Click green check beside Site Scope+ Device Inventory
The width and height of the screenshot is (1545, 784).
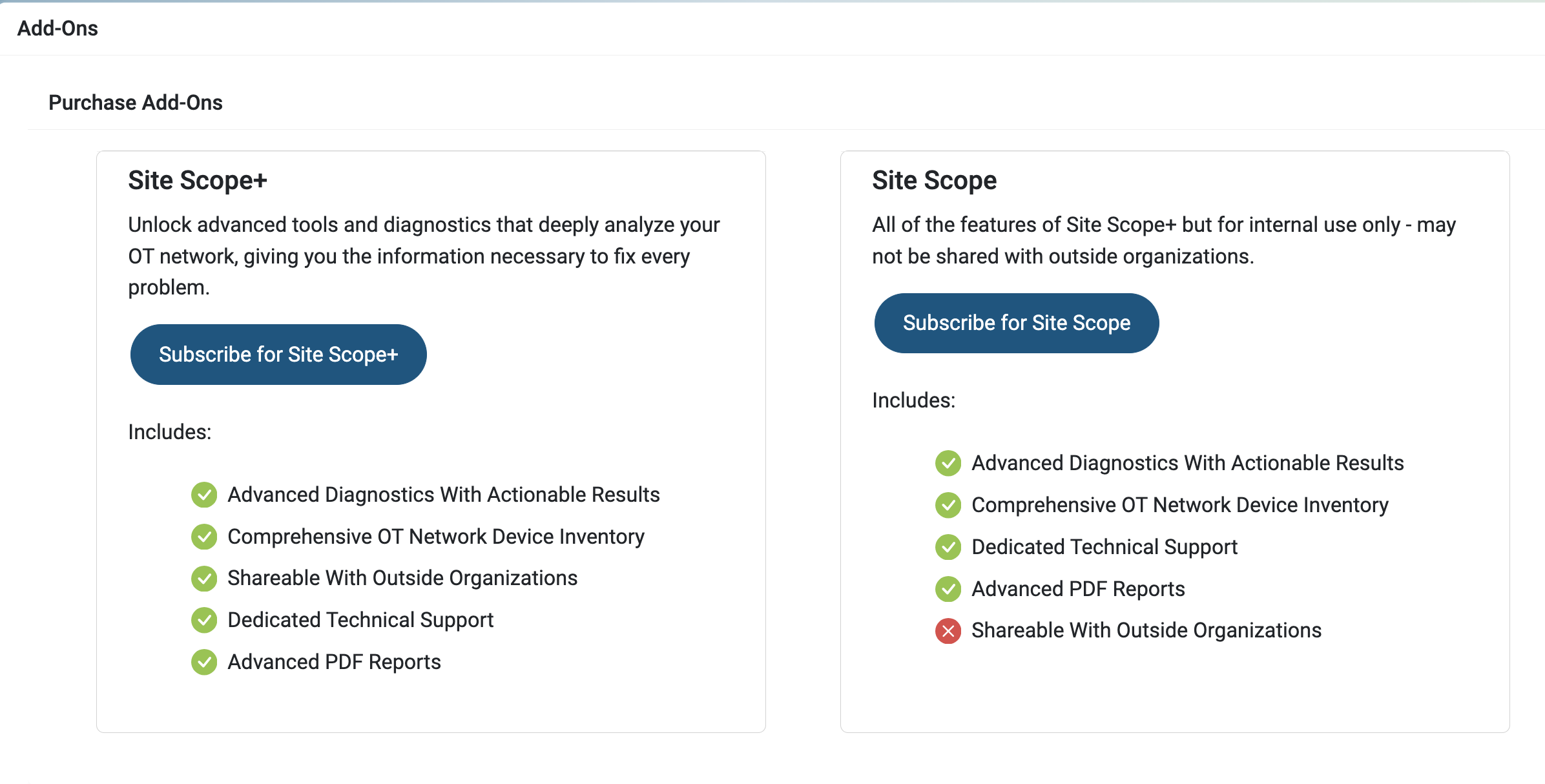pos(204,537)
